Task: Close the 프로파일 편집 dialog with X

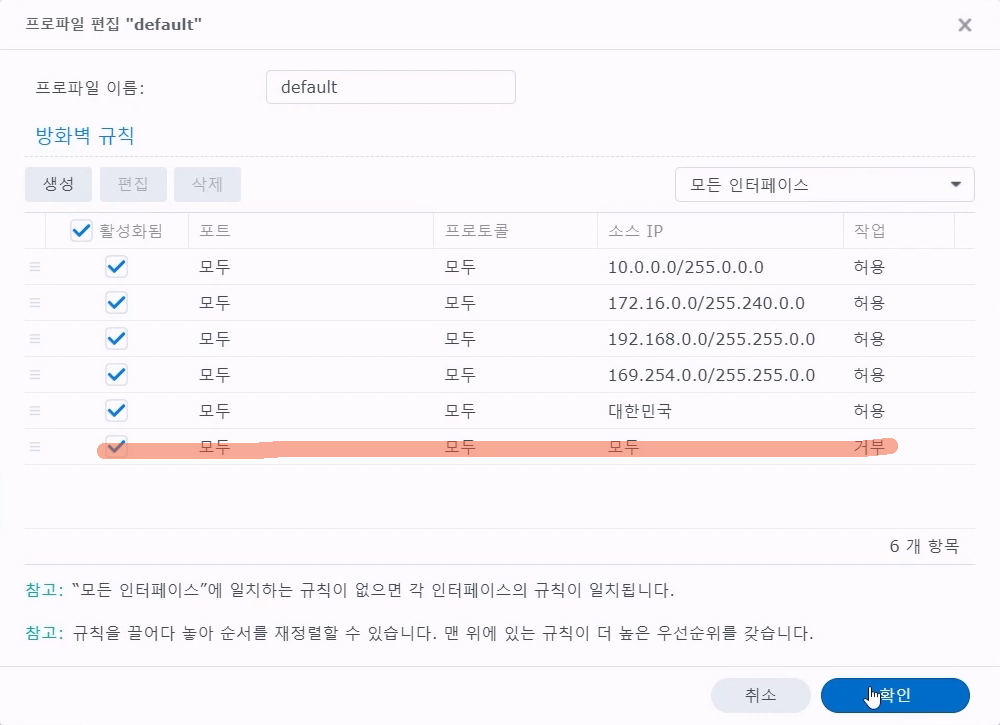Action: tap(964, 25)
